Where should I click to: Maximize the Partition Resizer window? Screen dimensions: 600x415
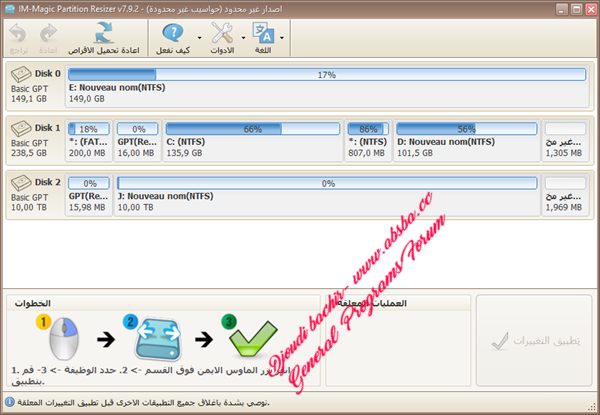[x=576, y=9]
